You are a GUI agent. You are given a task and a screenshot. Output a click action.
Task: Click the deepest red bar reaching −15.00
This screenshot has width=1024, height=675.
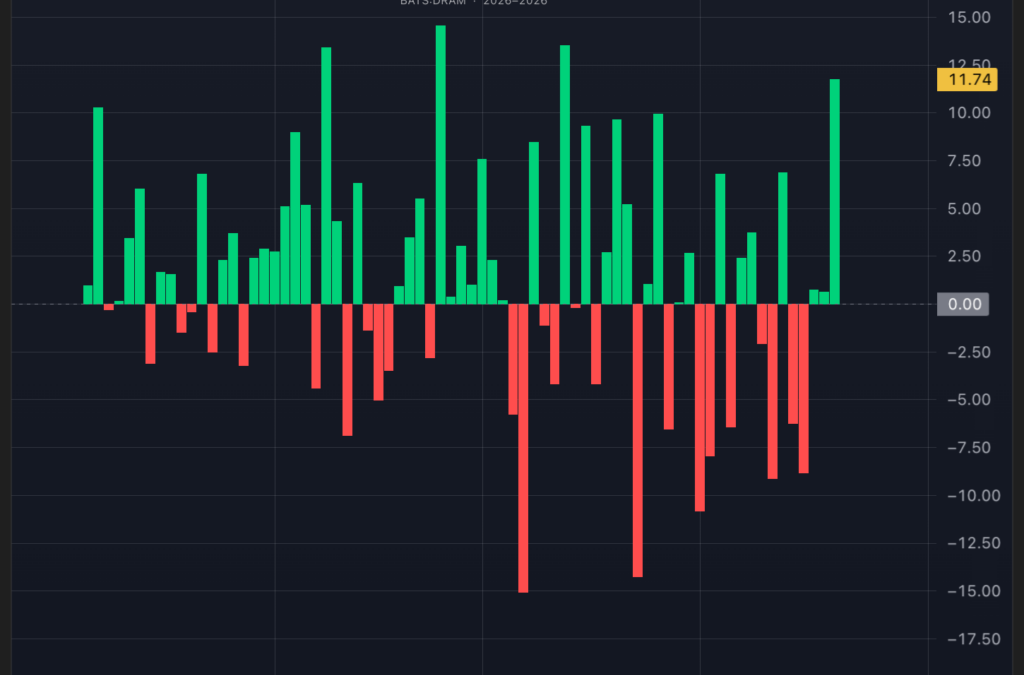523,448
